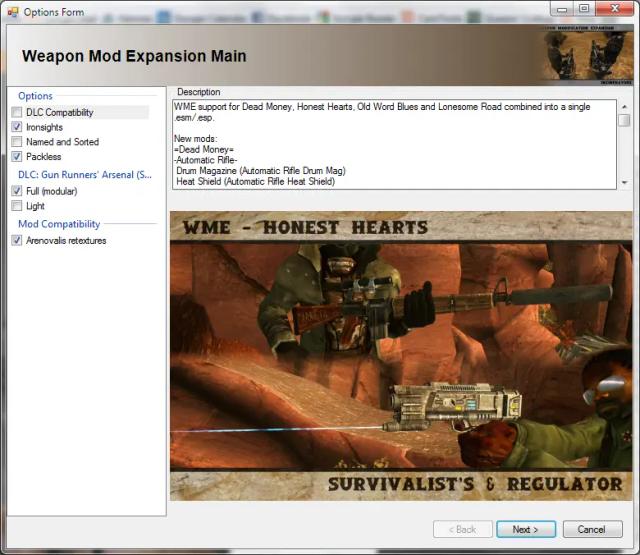This screenshot has width=640, height=555.
Task: Click inside the Description text box
Action: 394,144
